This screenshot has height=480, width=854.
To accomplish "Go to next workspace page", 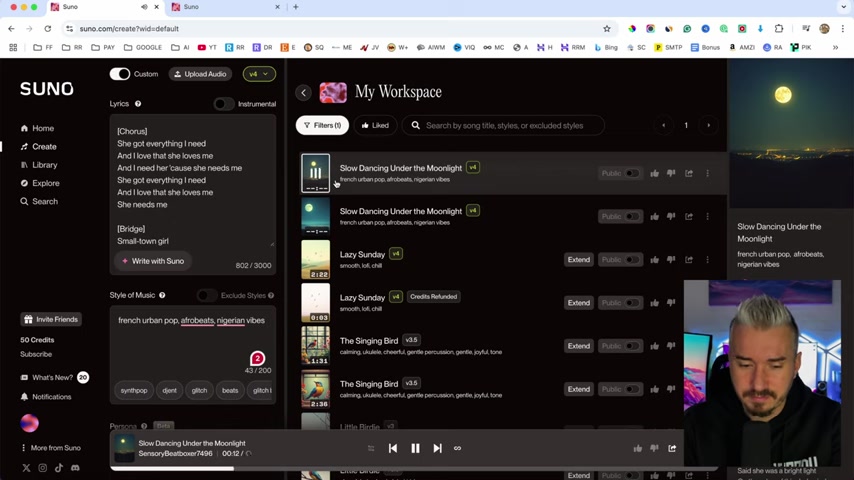I will pyautogui.click(x=708, y=125).
